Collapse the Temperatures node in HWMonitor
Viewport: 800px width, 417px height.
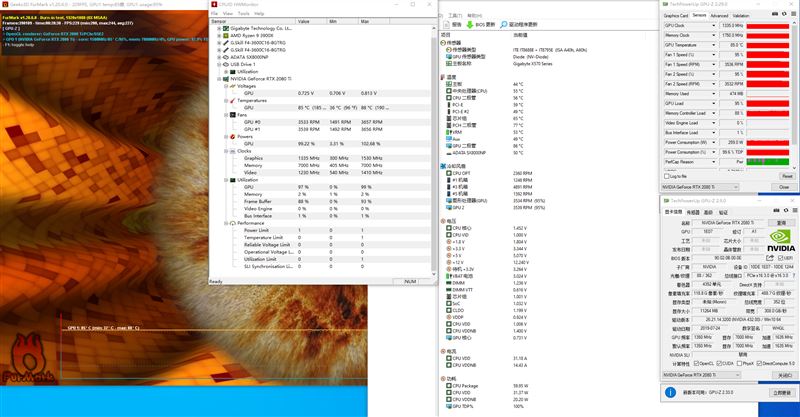tap(226, 101)
